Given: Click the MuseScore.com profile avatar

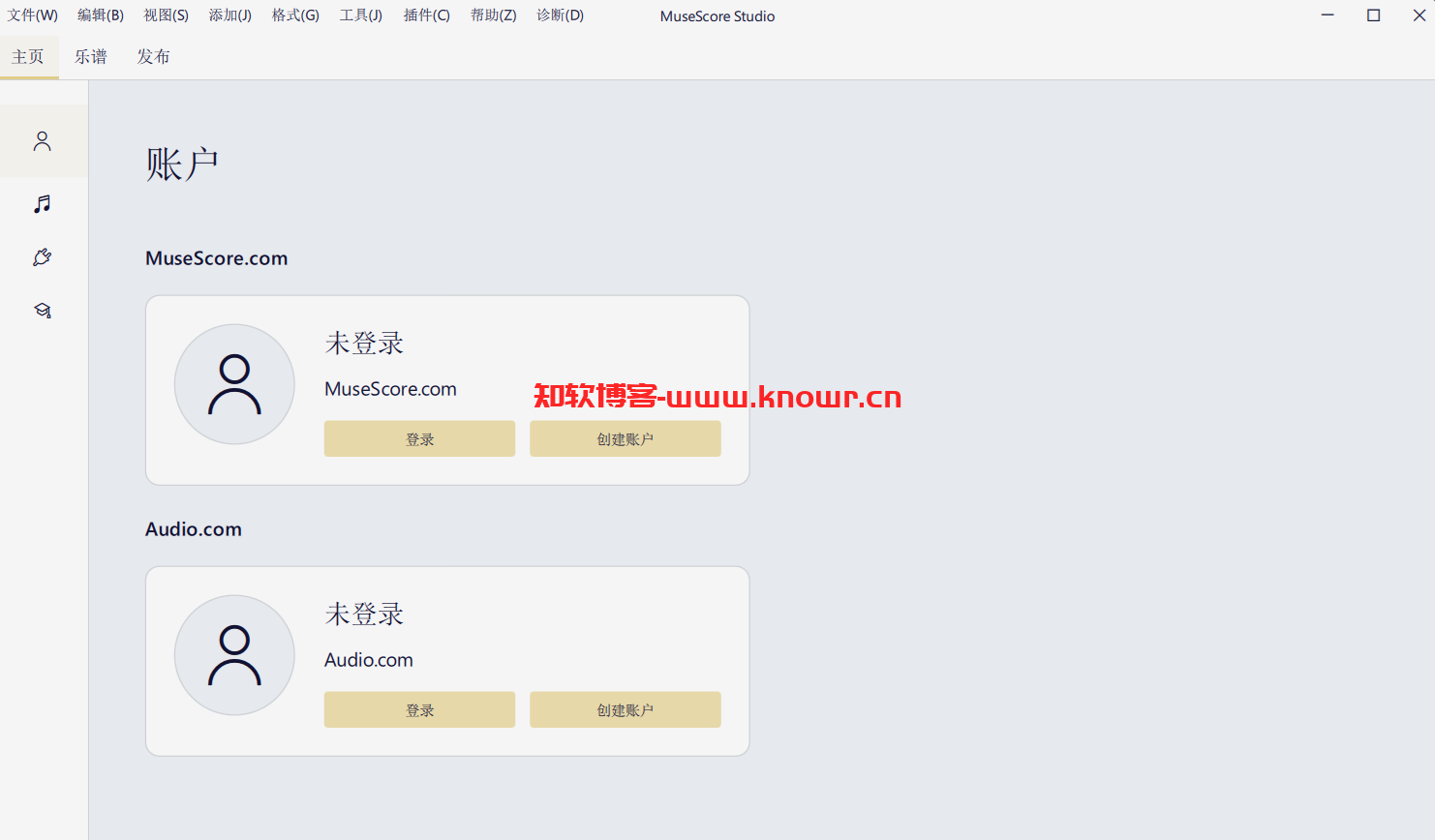Looking at the screenshot, I should [x=234, y=384].
